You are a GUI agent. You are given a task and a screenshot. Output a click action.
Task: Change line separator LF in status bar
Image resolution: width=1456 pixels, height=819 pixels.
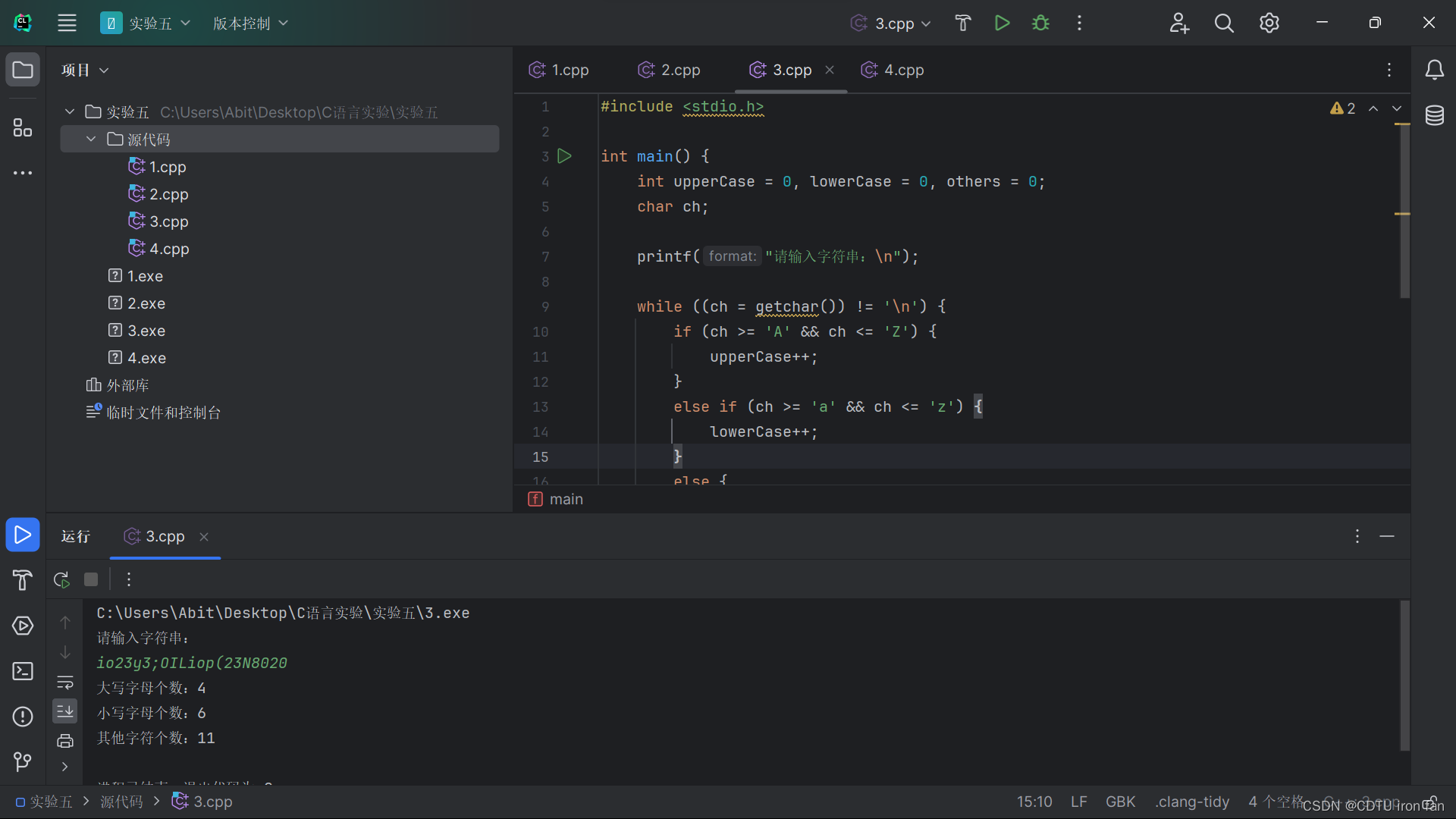point(1078,802)
